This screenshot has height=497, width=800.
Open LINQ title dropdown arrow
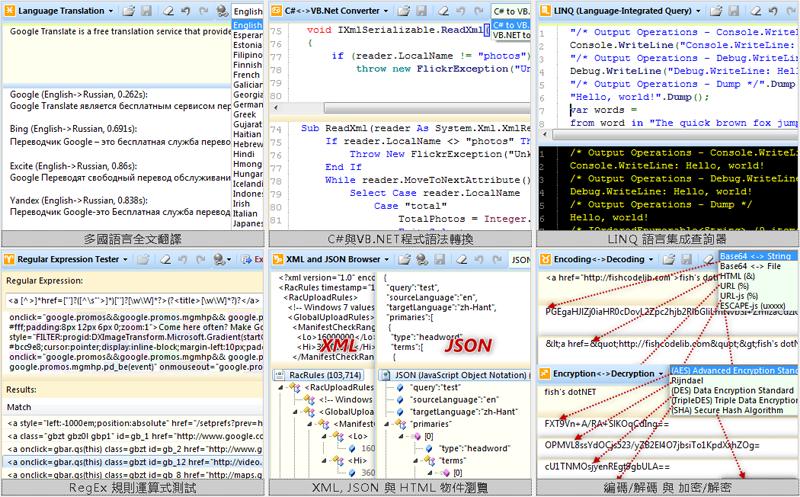pos(698,11)
